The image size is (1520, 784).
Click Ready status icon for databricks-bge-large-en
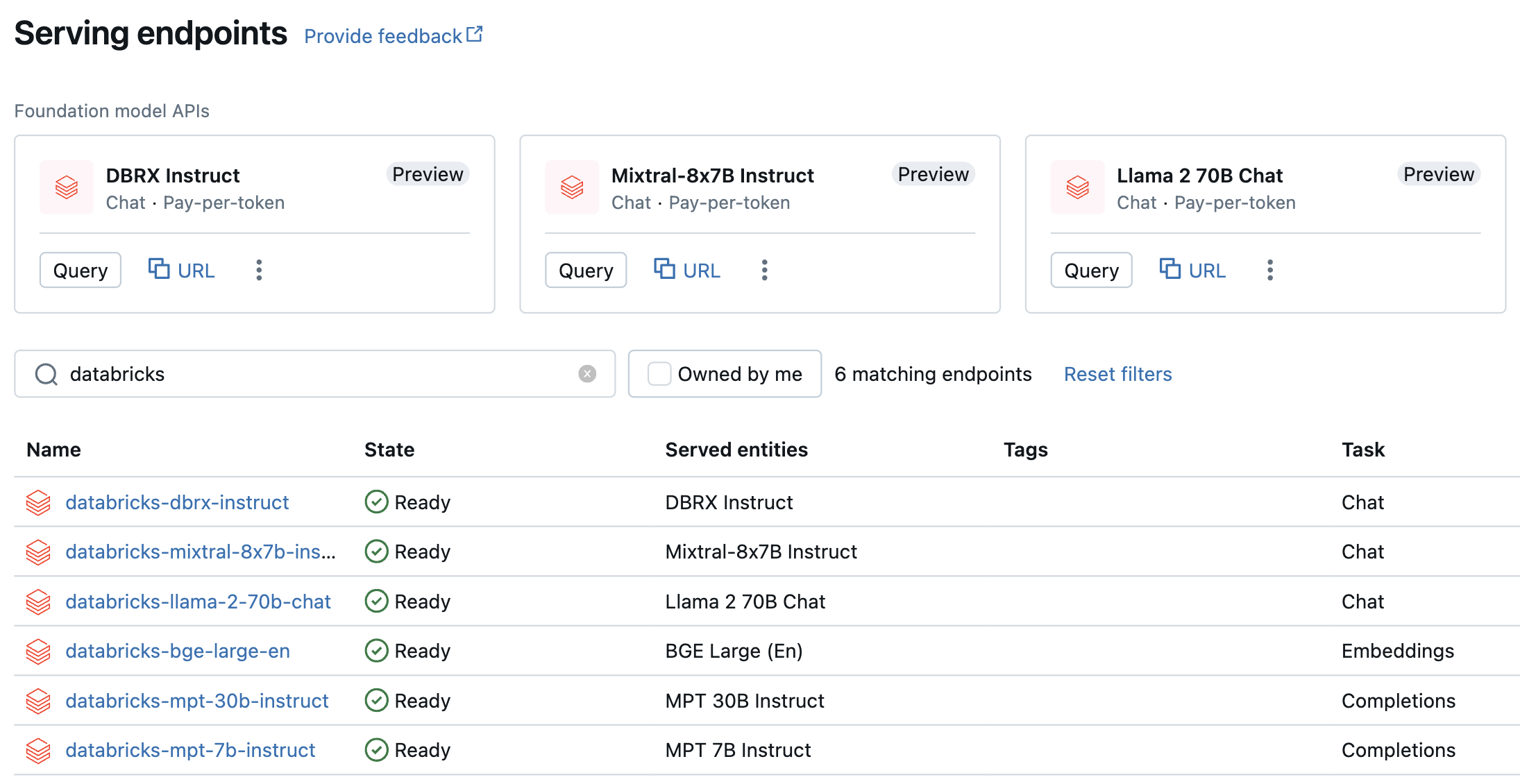[376, 651]
